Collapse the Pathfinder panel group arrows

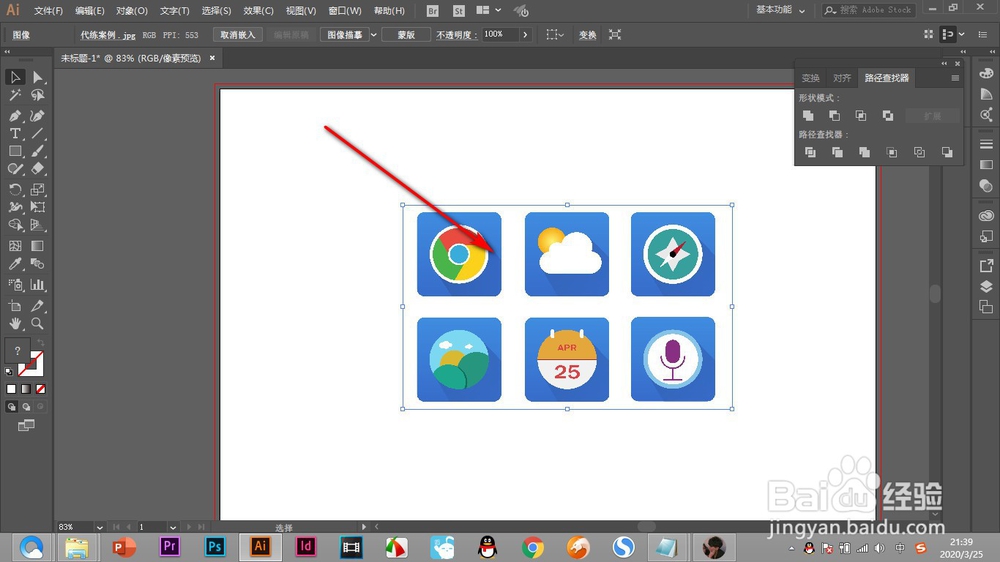944,63
